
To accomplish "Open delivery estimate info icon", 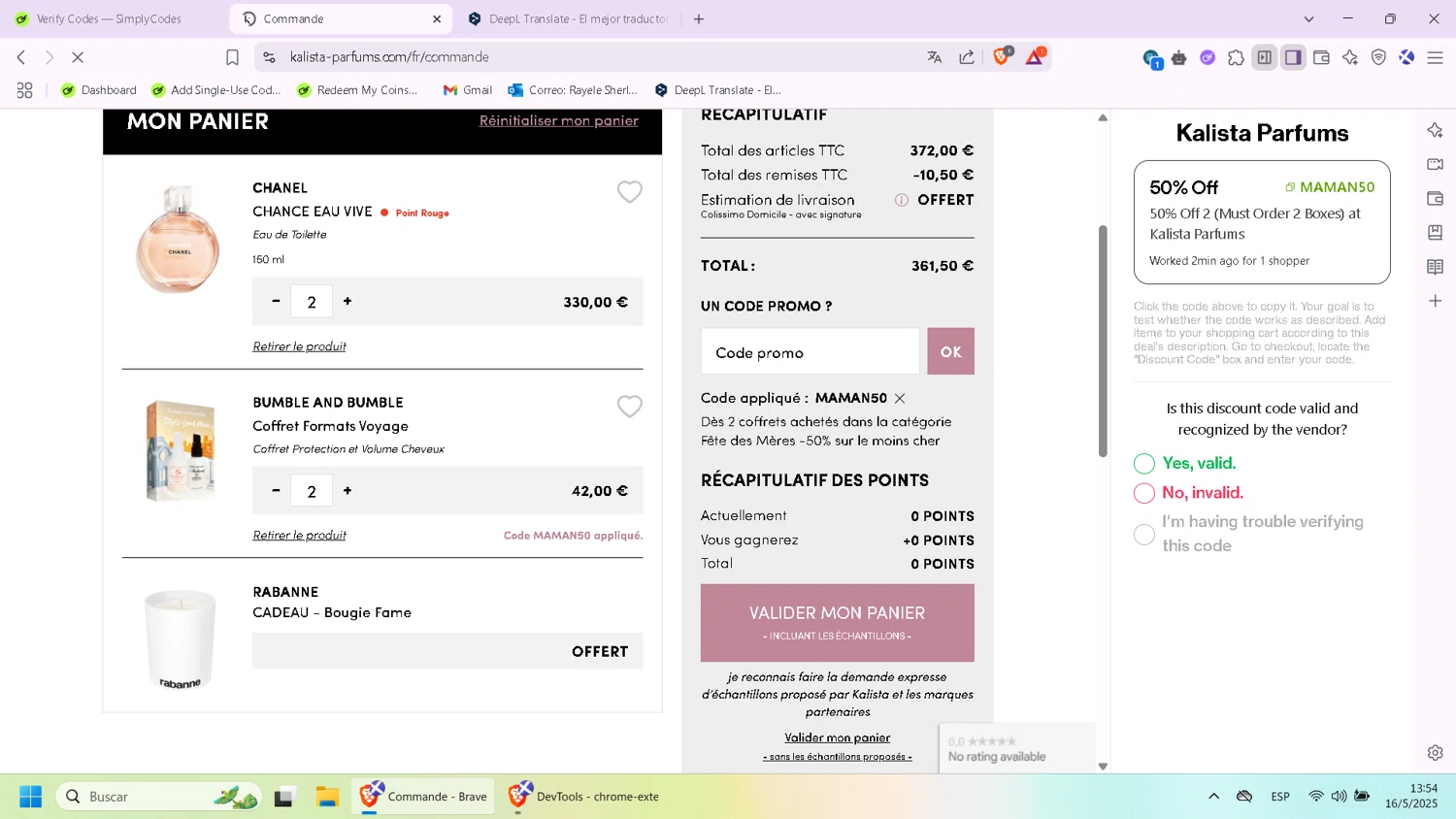I will (901, 200).
